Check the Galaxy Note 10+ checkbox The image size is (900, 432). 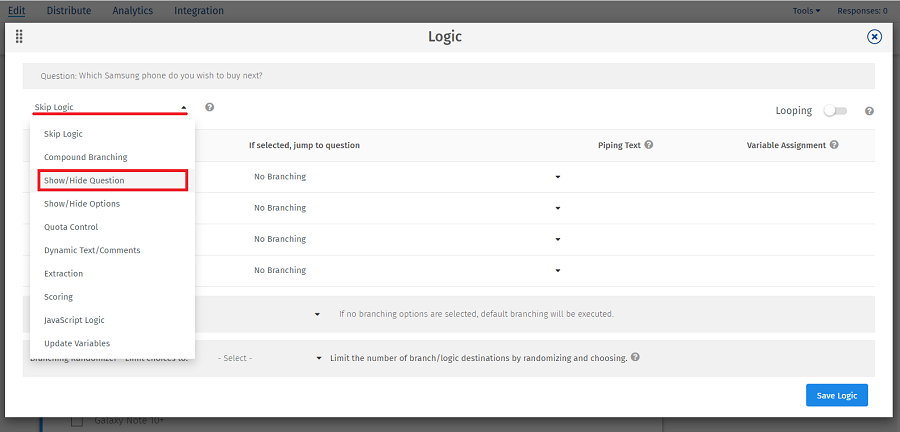point(77,421)
